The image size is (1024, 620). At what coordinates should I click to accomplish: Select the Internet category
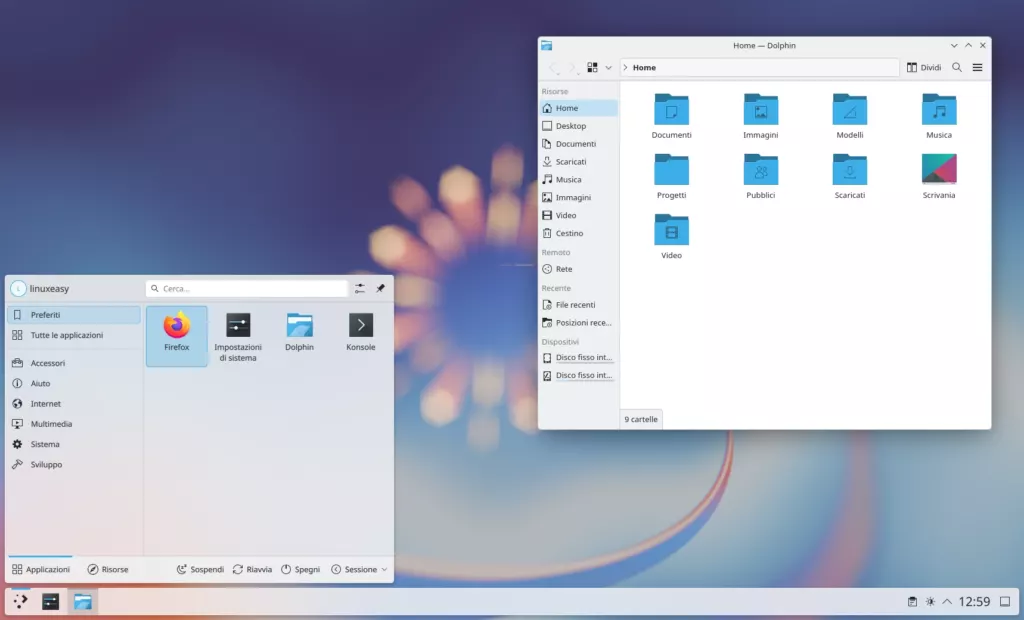[74, 403]
